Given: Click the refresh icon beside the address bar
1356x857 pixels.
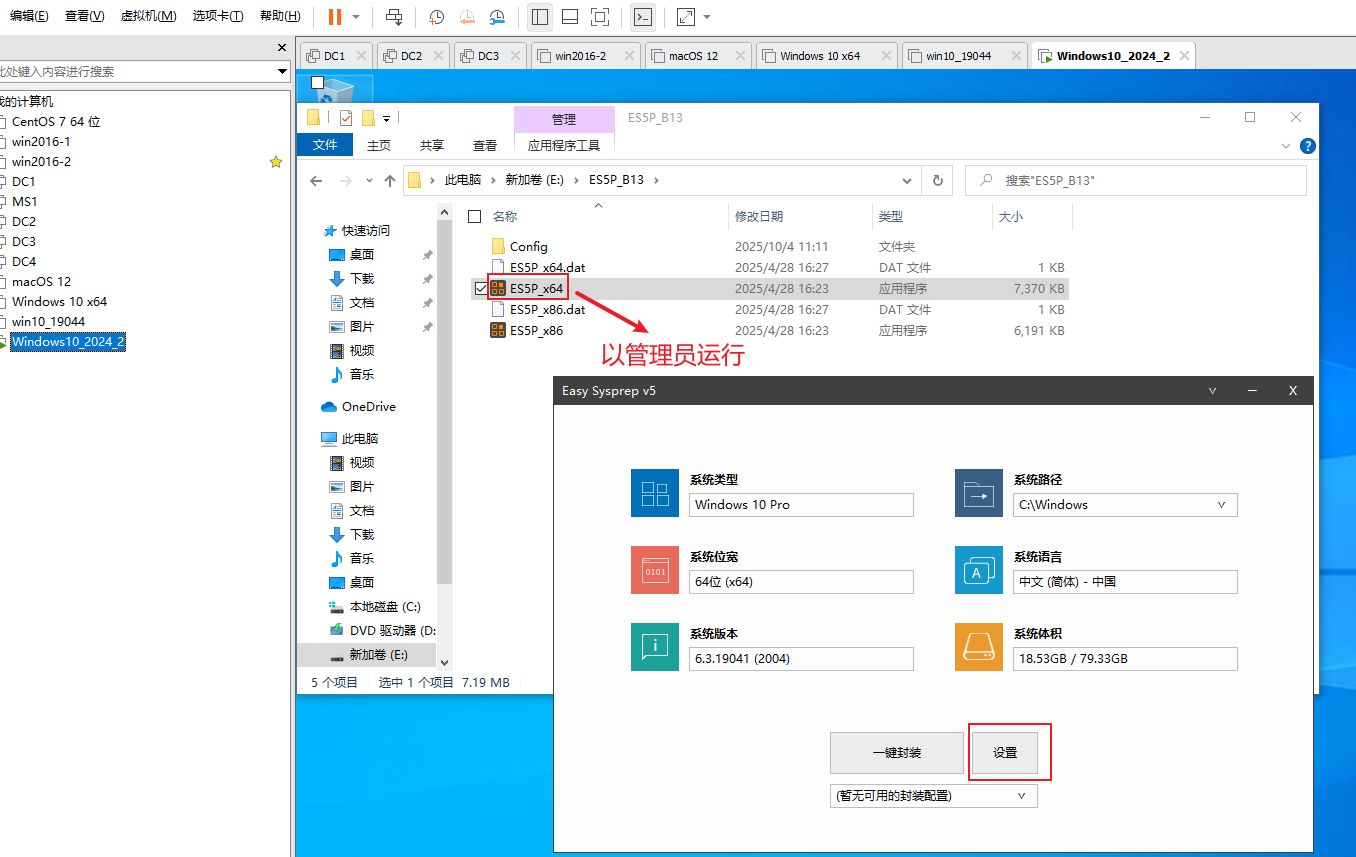Looking at the screenshot, I should pyautogui.click(x=937, y=181).
